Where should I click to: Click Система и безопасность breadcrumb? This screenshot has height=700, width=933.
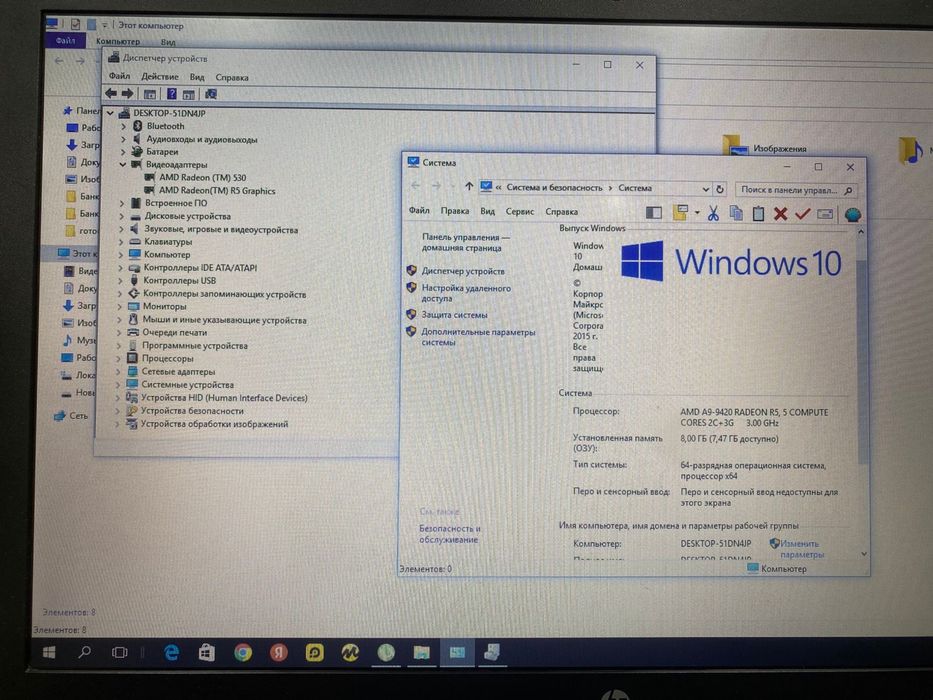click(x=554, y=188)
